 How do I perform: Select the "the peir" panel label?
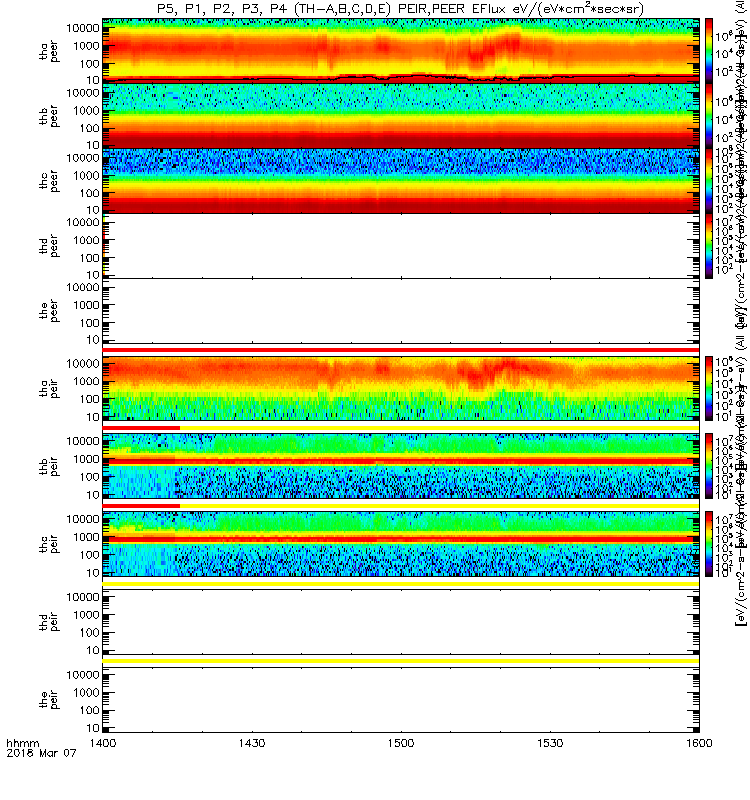[49, 700]
